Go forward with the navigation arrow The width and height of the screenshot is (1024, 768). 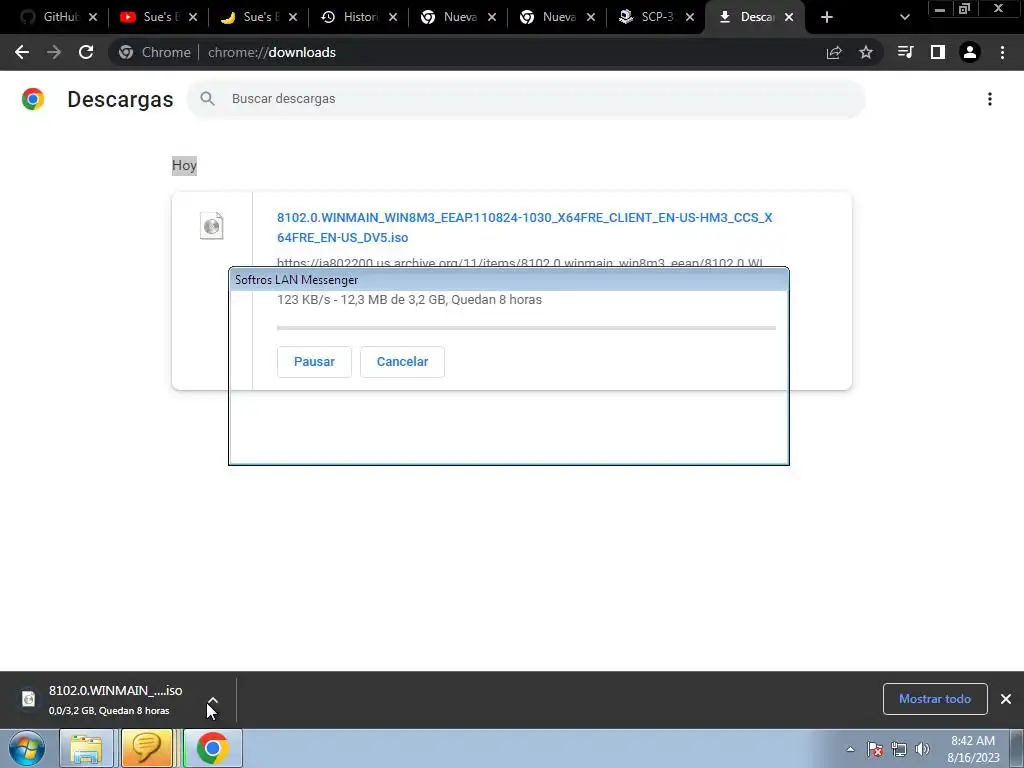[54, 52]
